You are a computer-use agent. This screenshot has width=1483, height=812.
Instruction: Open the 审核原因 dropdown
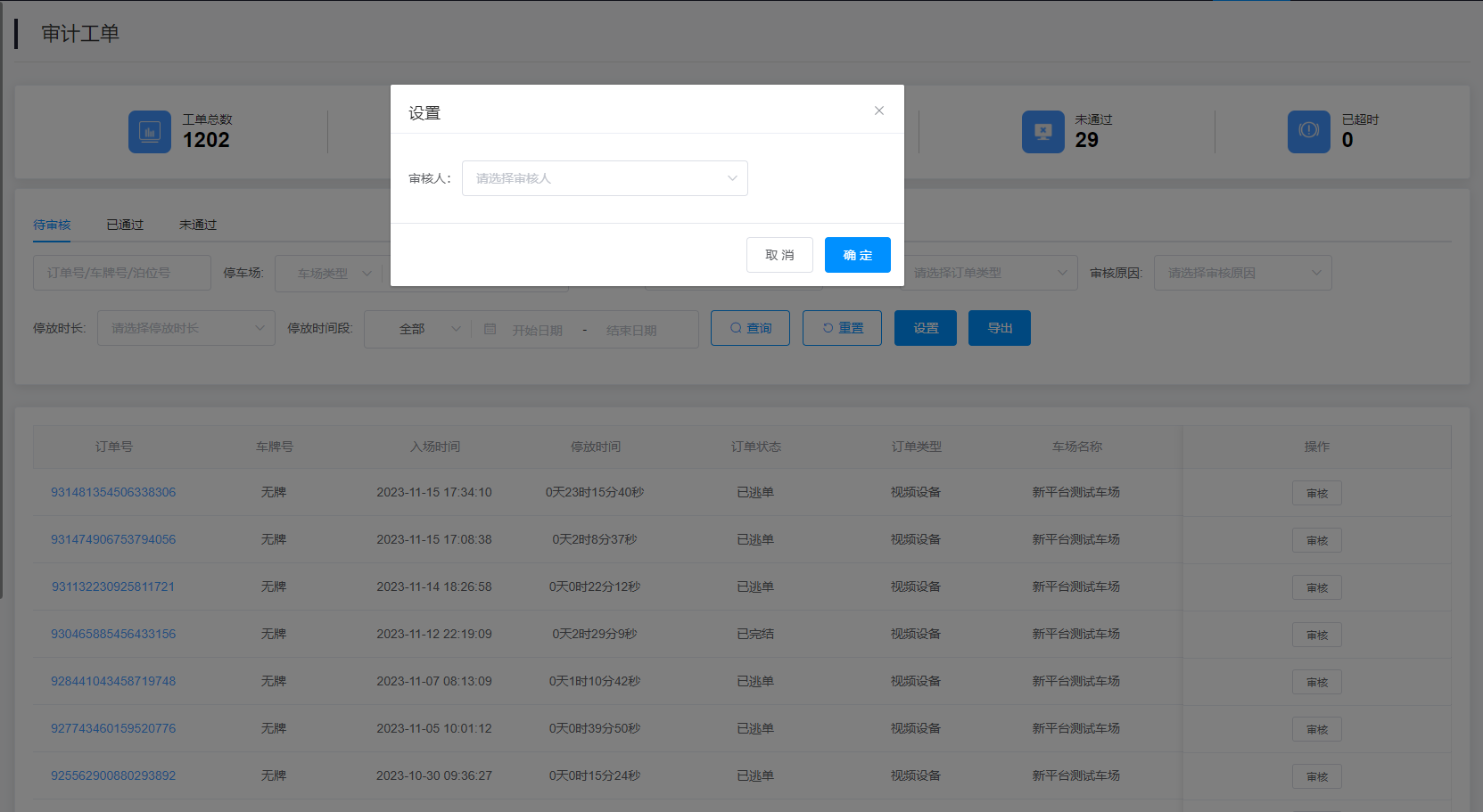1242,273
